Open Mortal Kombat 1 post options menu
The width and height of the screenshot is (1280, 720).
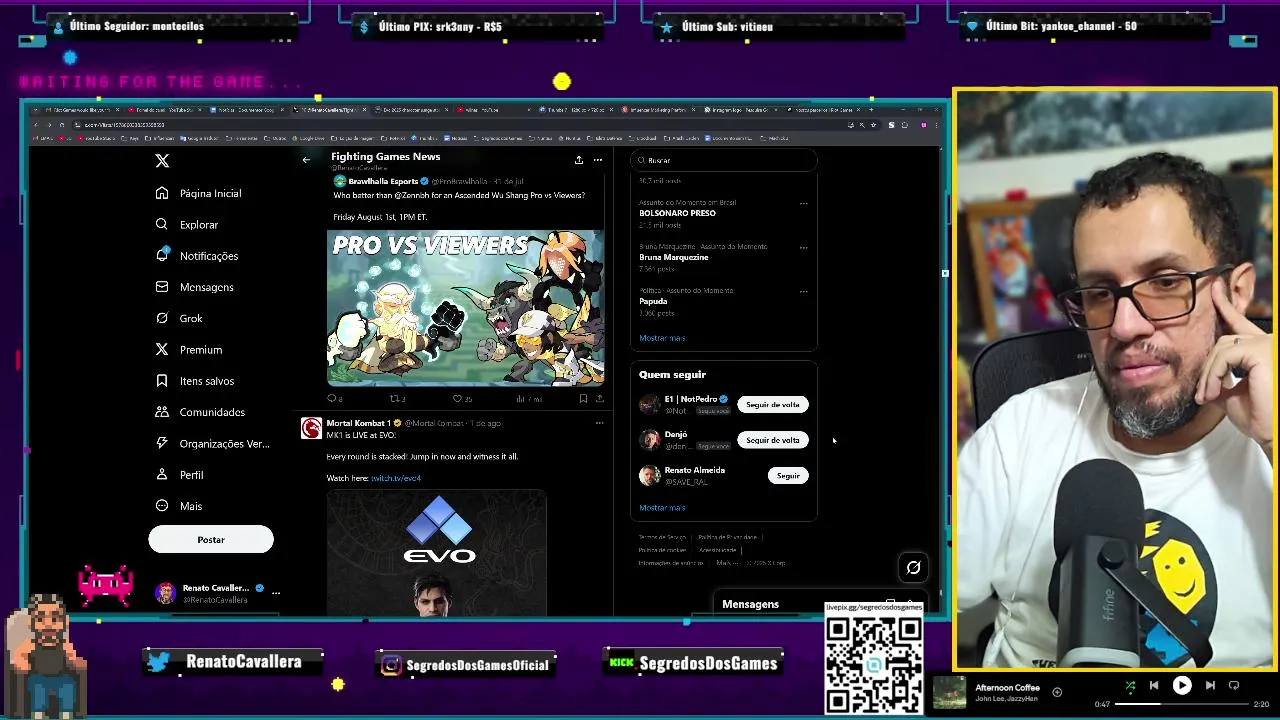599,423
